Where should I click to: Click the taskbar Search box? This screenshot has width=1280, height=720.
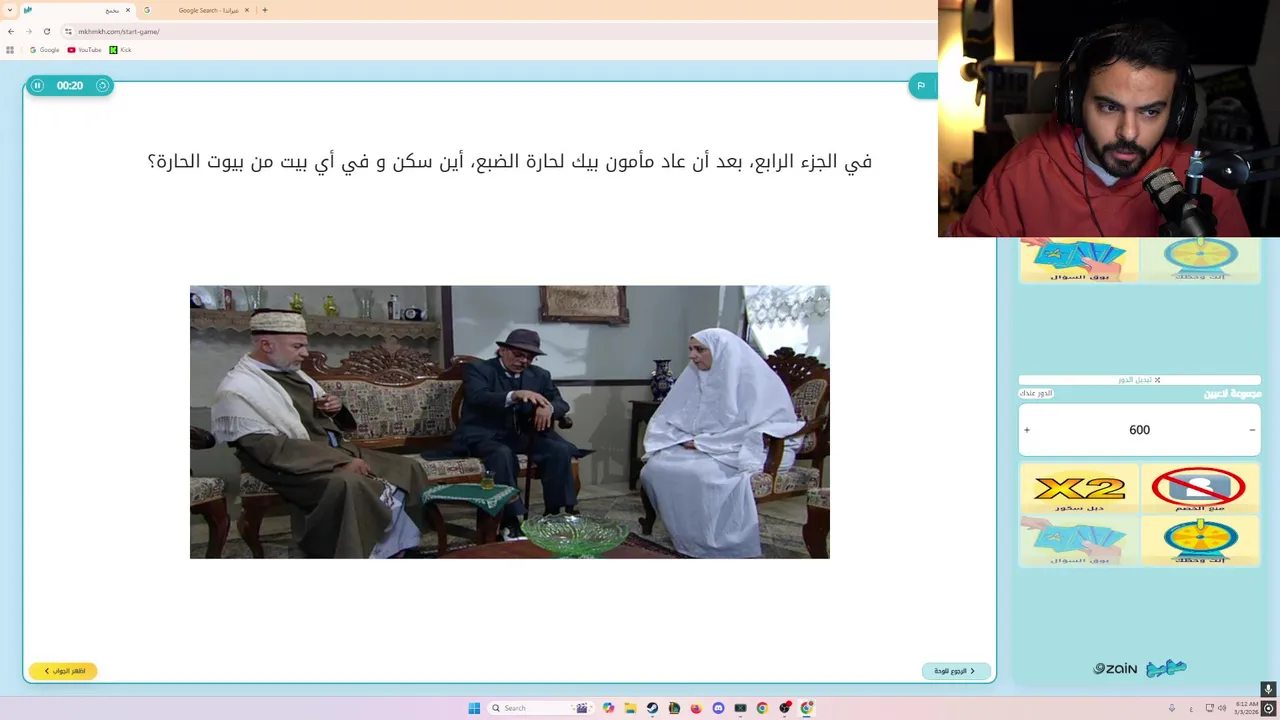(540, 708)
